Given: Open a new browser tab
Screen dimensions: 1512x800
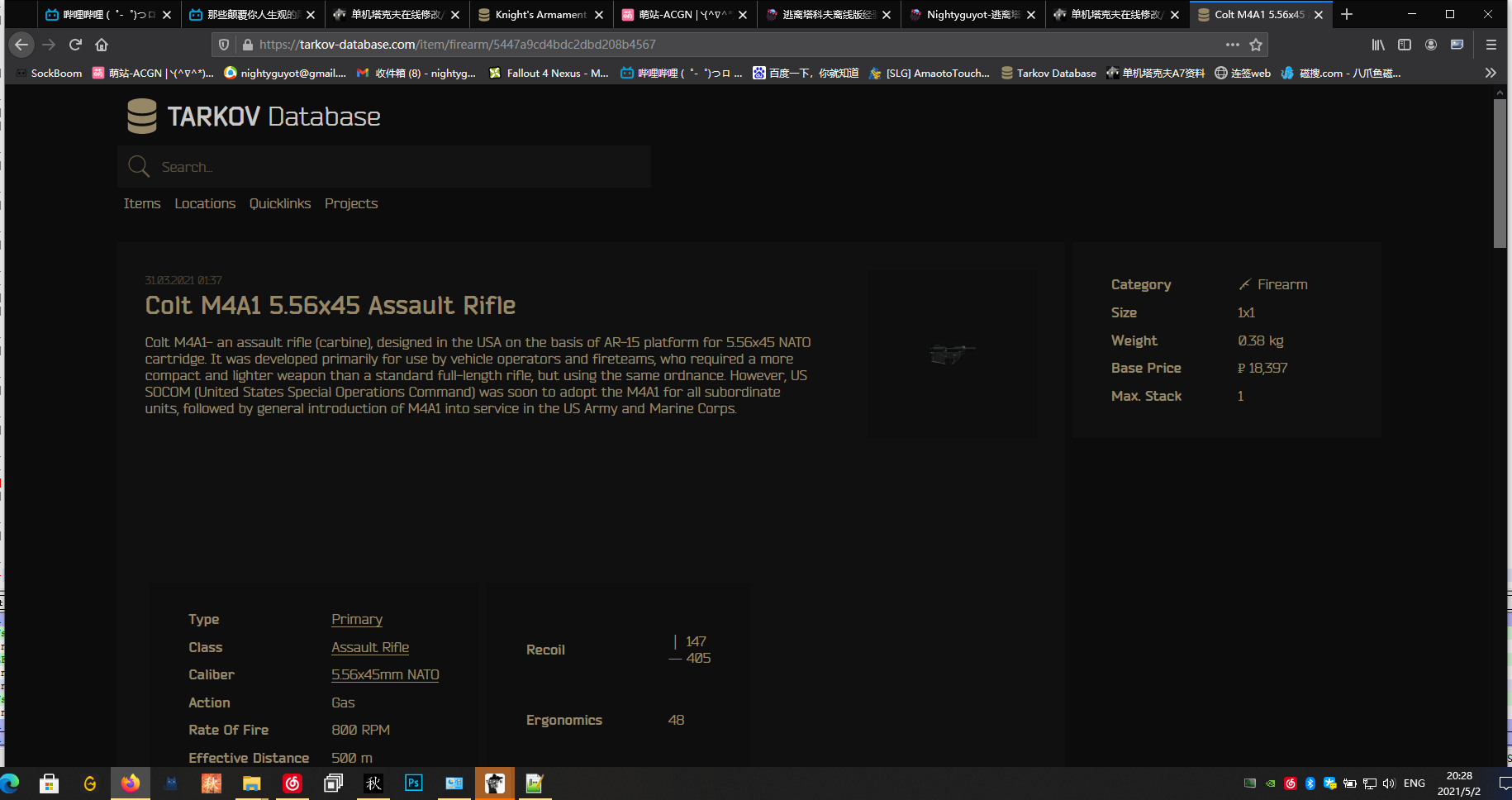Looking at the screenshot, I should (x=1347, y=14).
